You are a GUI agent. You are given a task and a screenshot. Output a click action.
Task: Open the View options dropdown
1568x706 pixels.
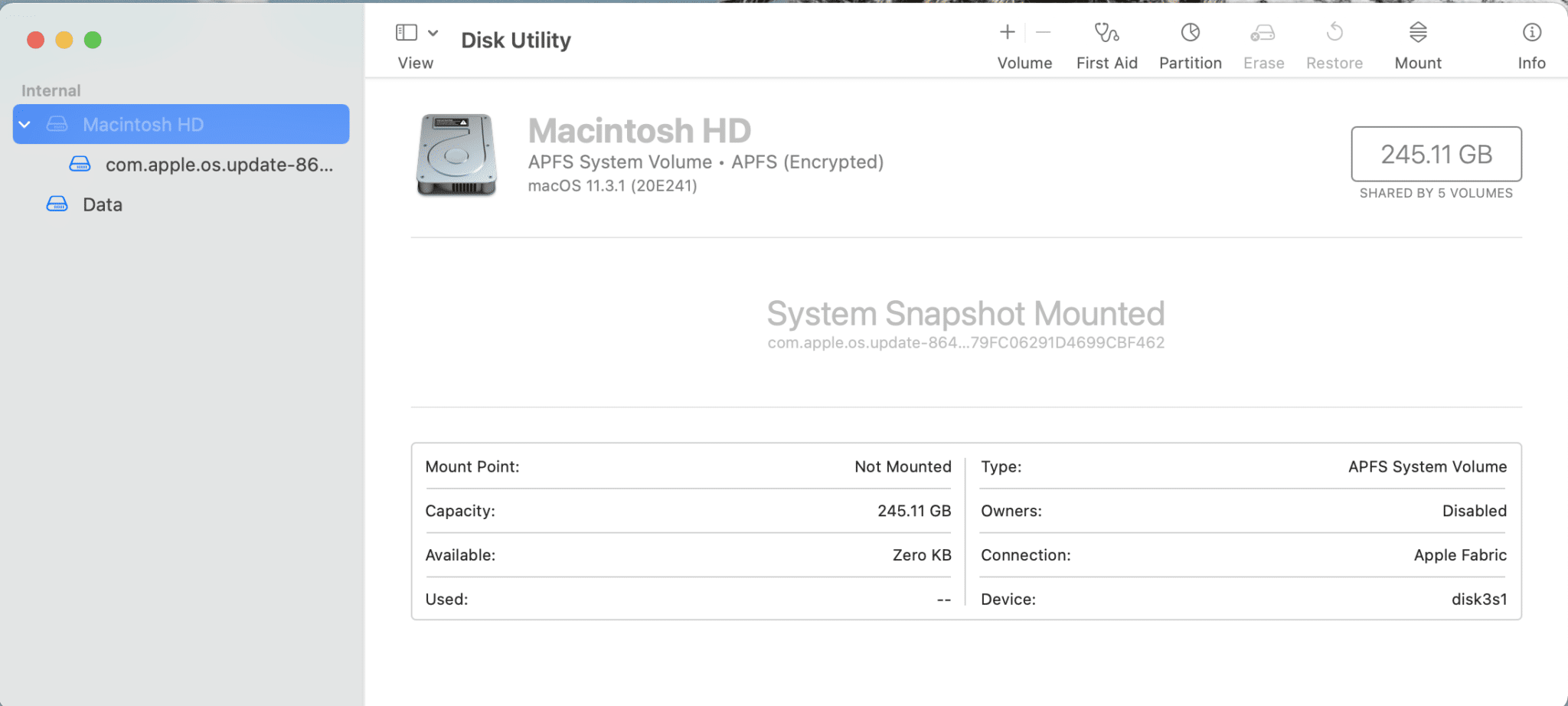(433, 34)
